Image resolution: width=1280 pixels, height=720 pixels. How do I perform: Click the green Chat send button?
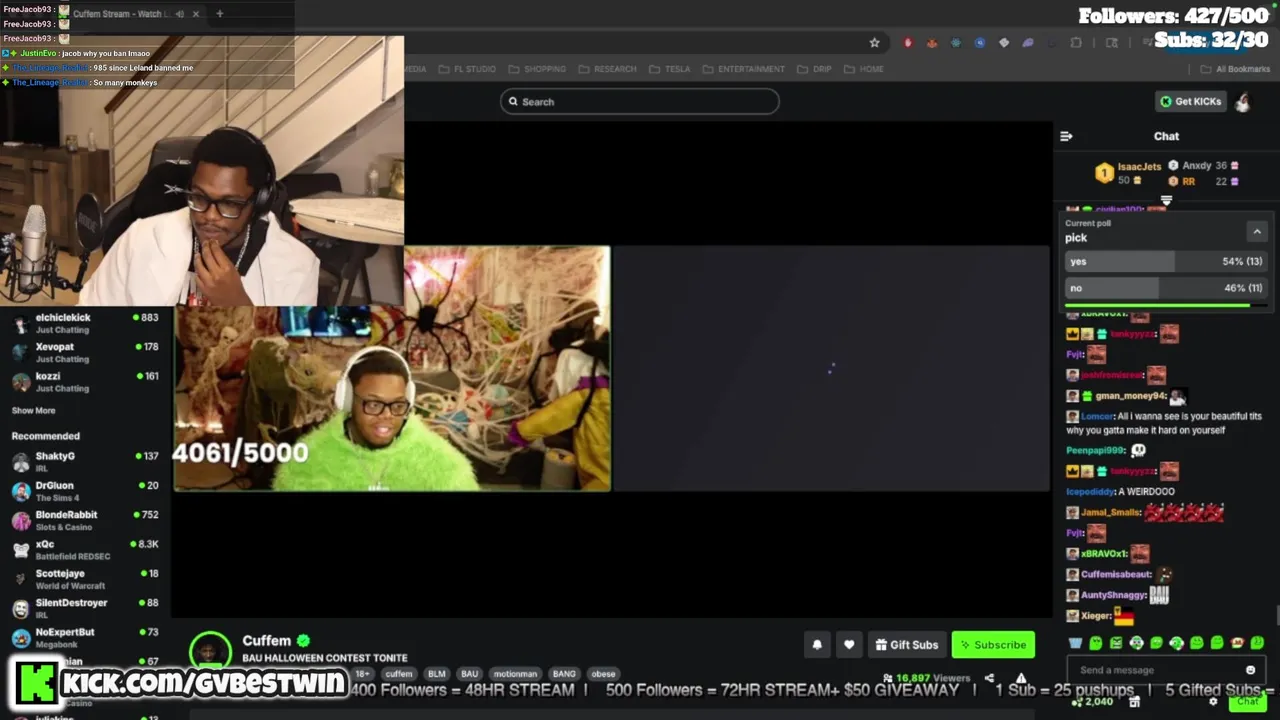(x=1247, y=702)
